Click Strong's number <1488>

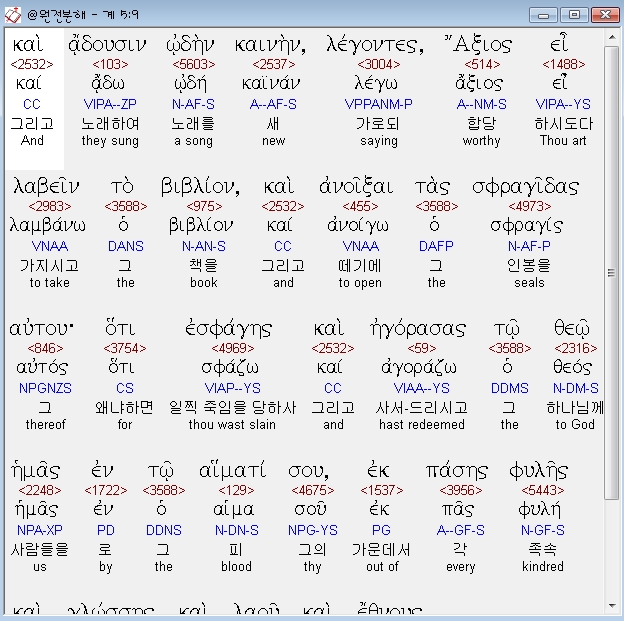[x=564, y=64]
